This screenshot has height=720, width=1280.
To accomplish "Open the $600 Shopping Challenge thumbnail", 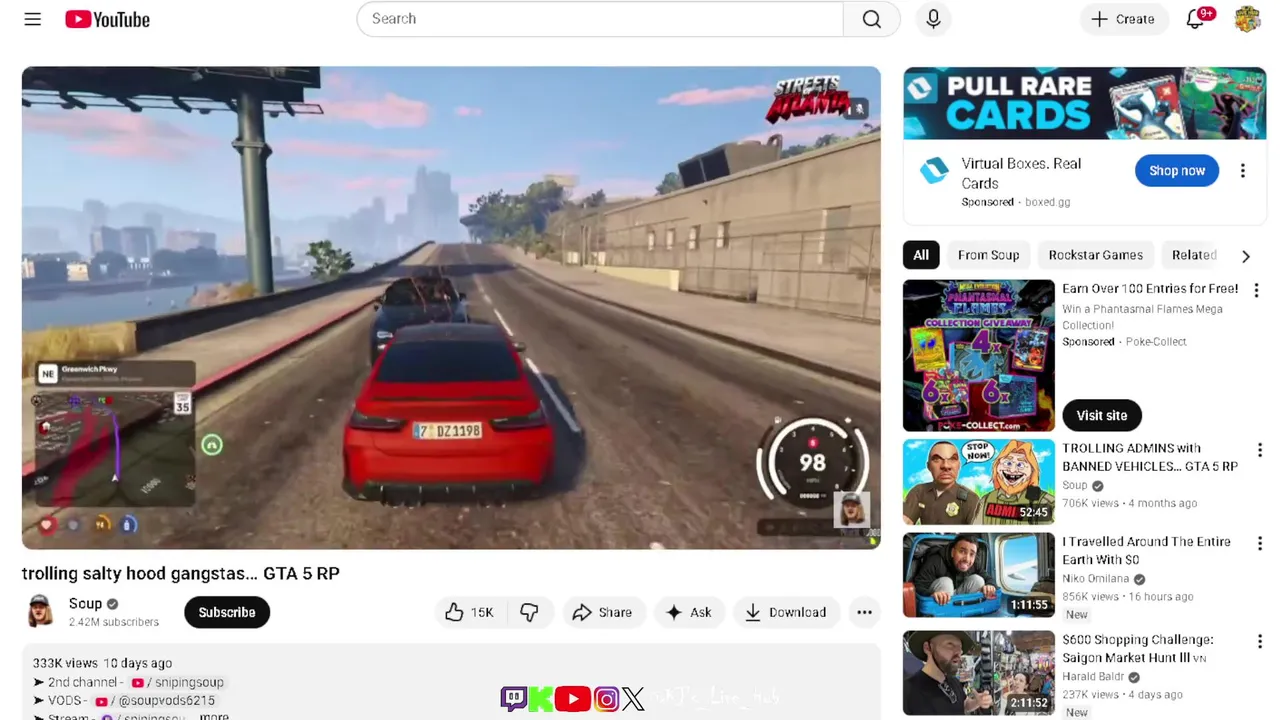I will [978, 673].
